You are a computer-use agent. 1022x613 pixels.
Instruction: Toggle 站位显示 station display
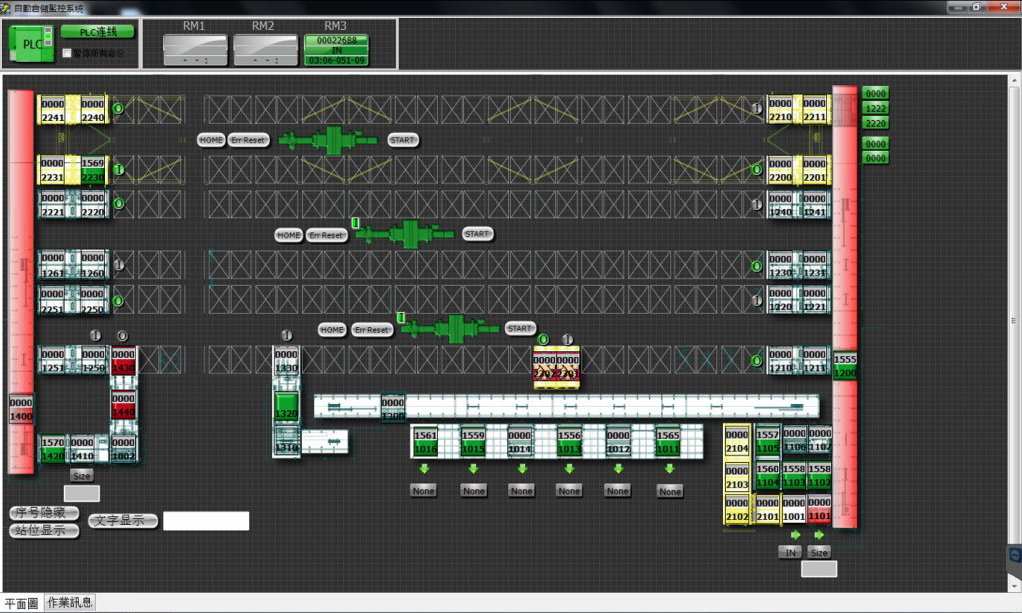click(44, 530)
